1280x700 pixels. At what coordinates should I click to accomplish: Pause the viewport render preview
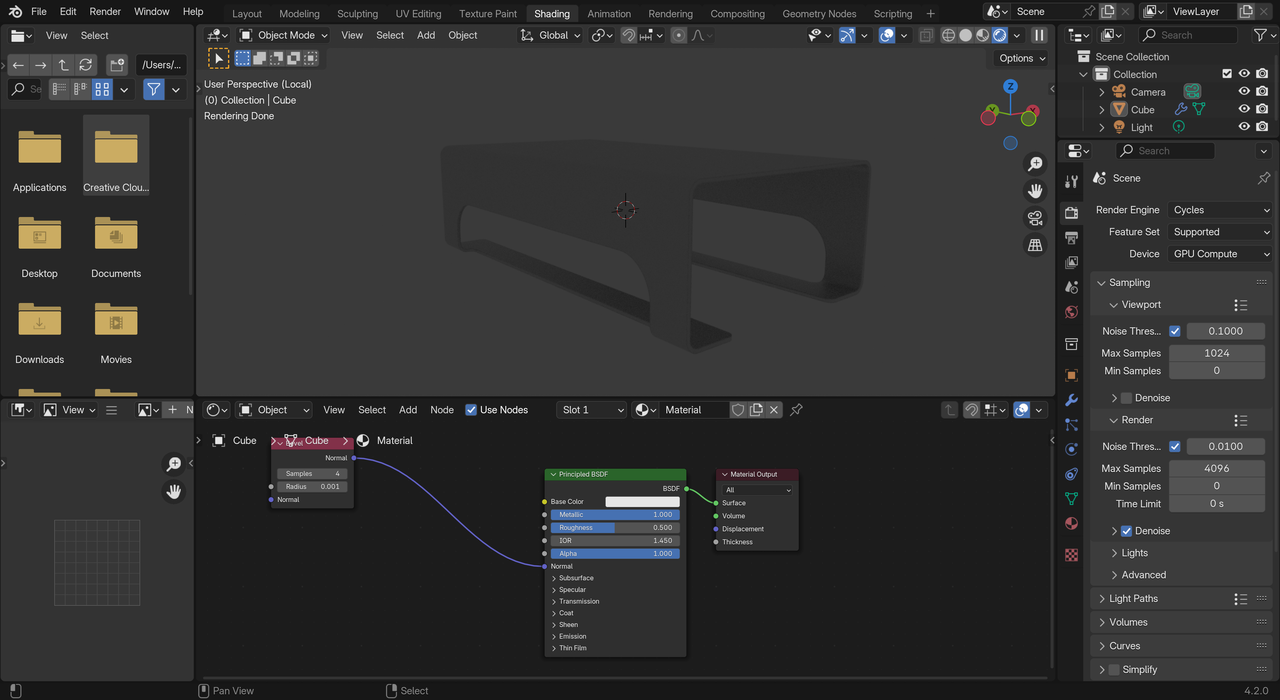pyautogui.click(x=1039, y=35)
